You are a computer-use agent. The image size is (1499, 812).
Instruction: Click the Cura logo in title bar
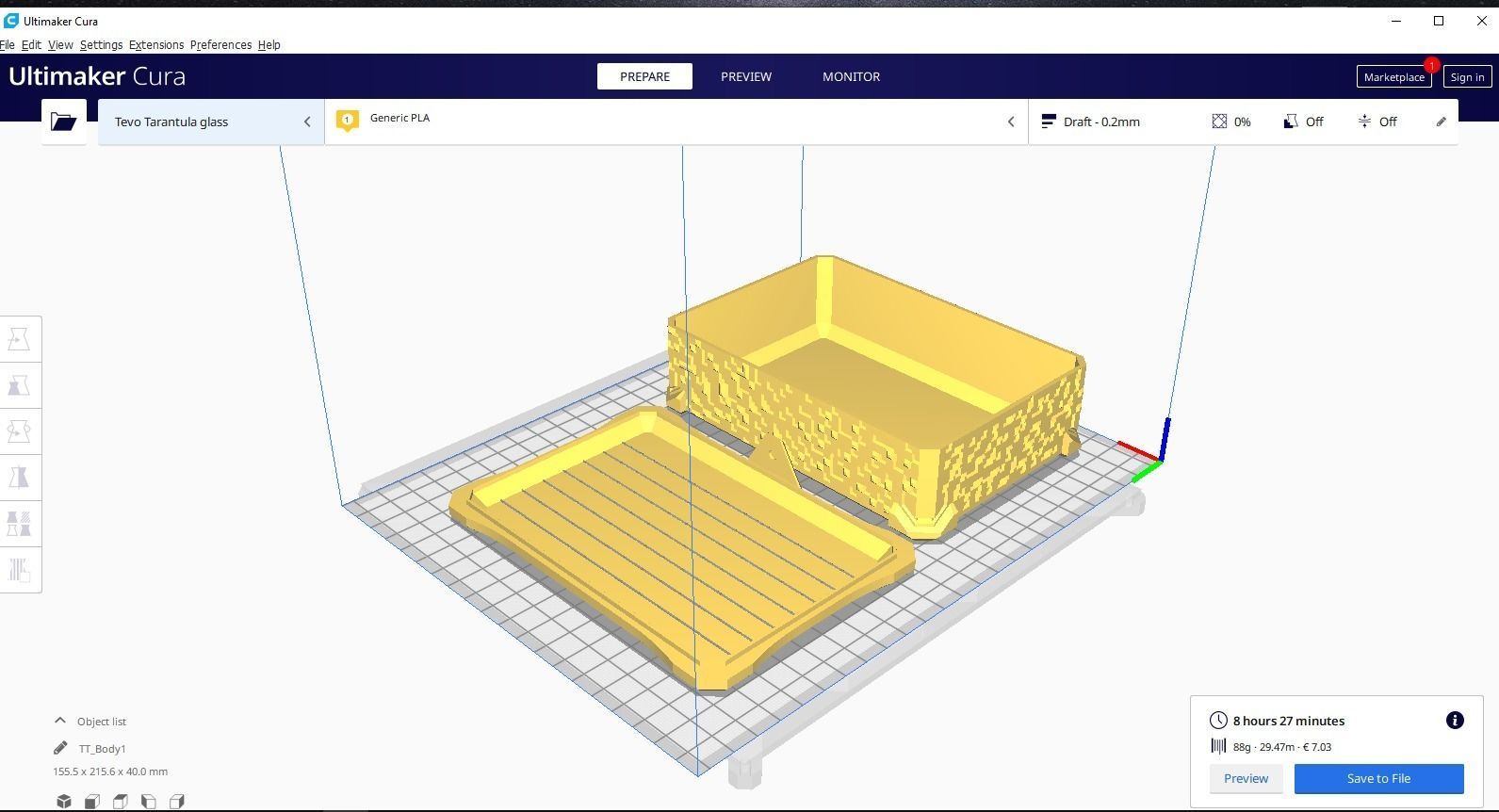(x=11, y=21)
